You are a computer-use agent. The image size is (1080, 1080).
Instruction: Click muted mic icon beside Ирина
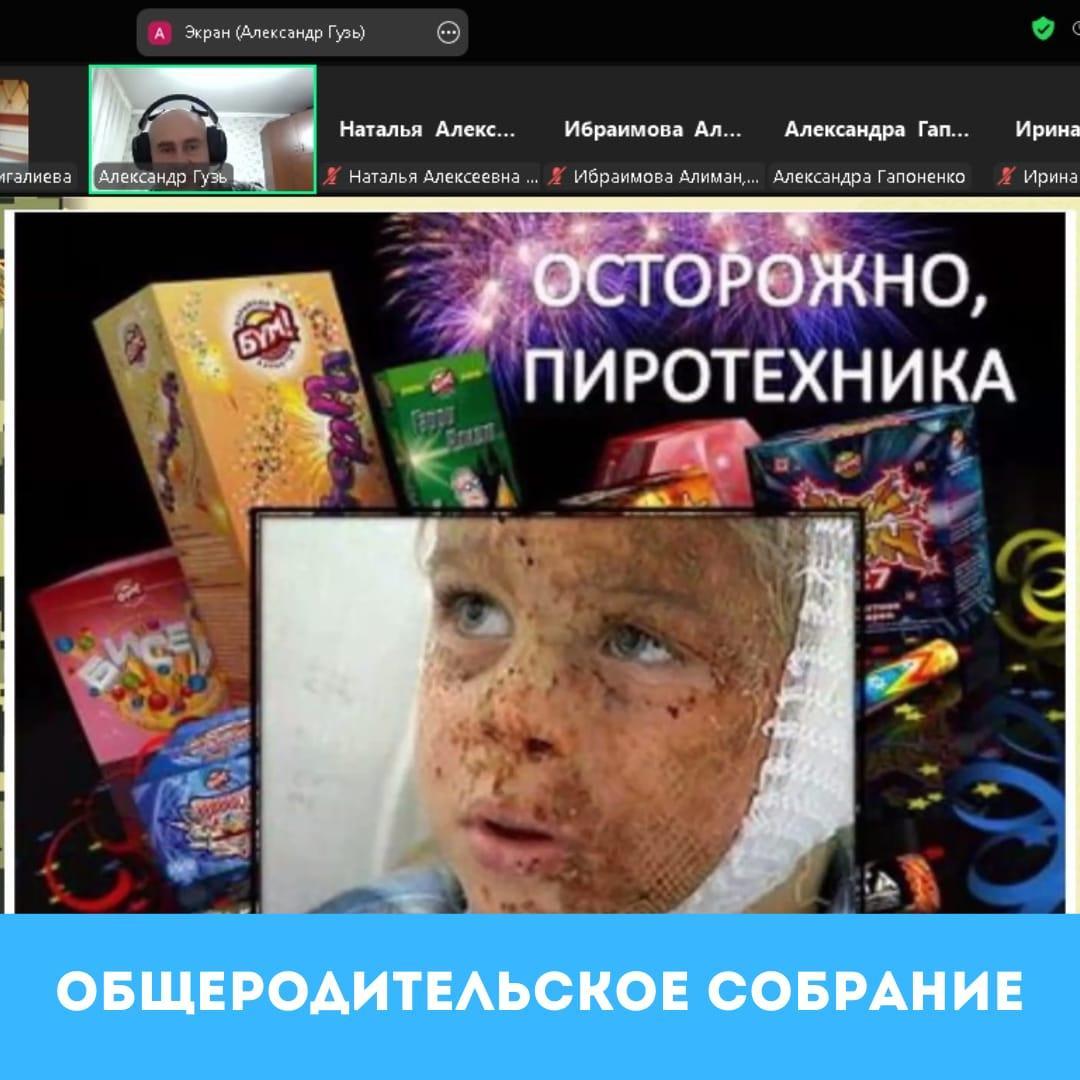1007,177
